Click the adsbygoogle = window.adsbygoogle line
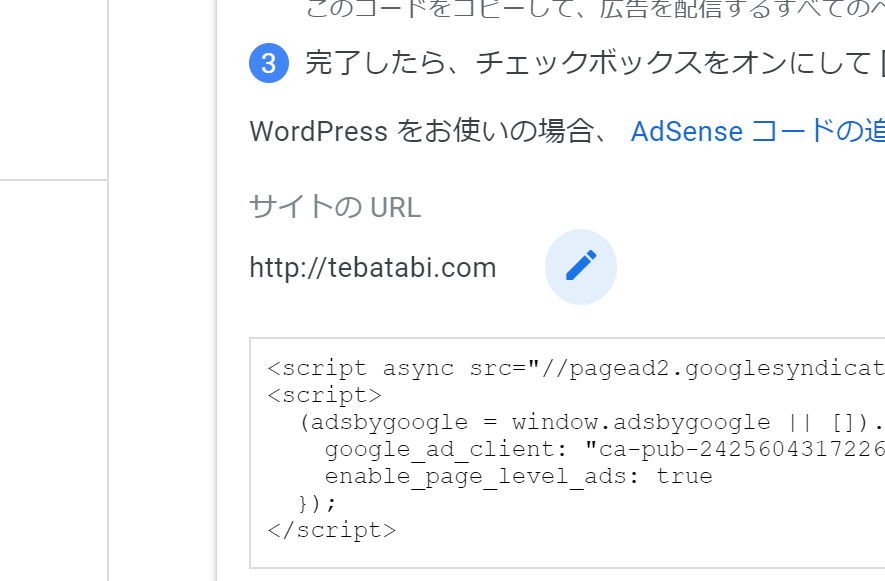 (x=592, y=422)
